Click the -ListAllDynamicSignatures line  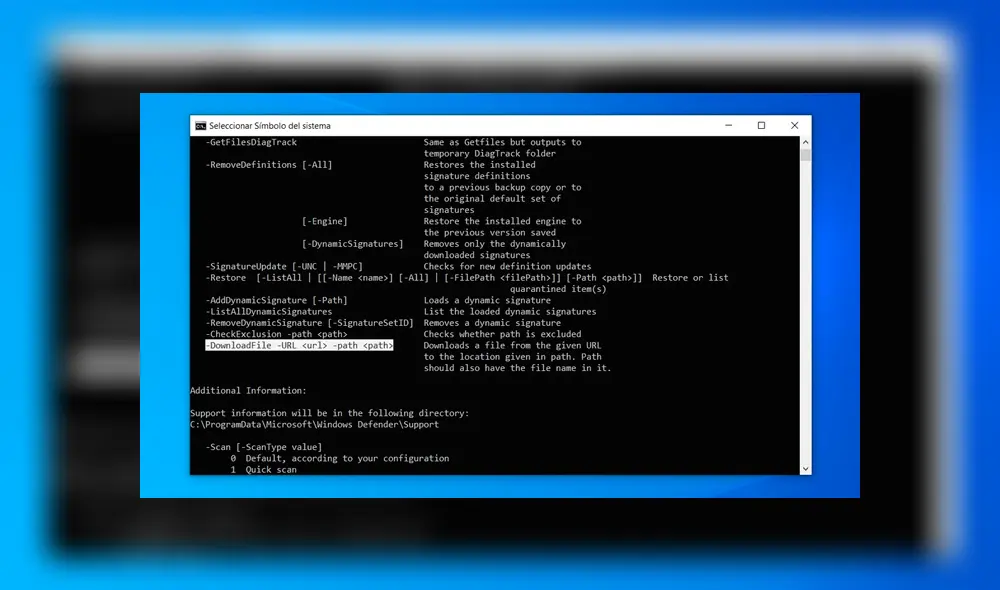pyautogui.click(x=270, y=311)
